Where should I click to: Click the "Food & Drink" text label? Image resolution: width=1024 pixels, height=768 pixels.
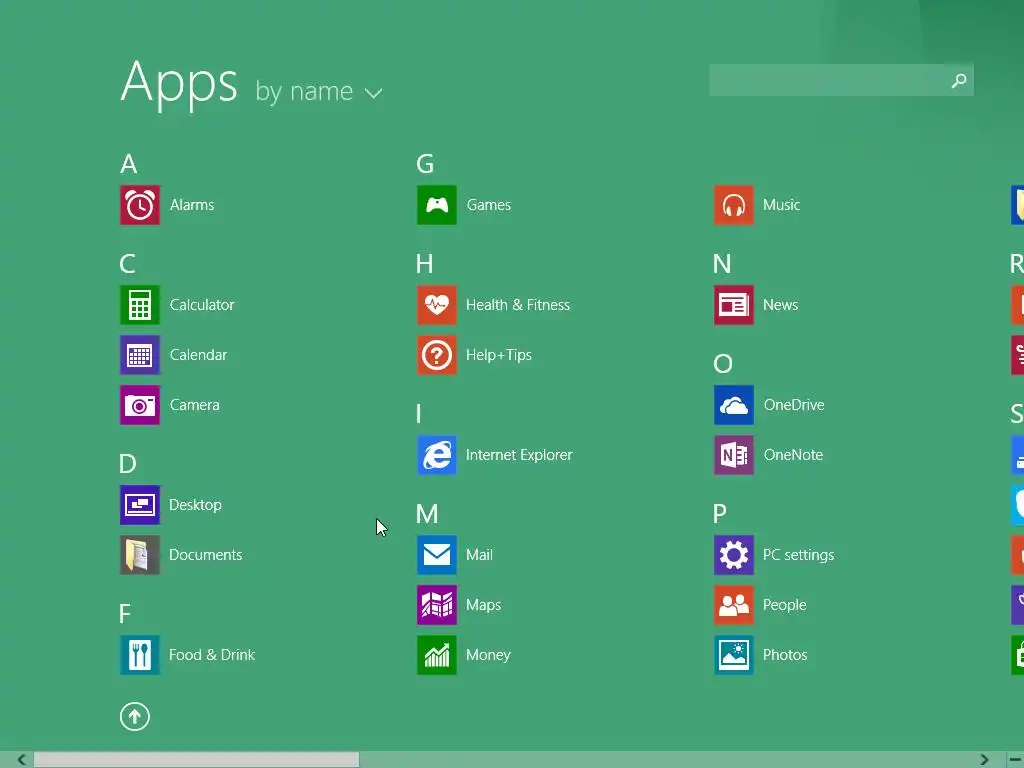click(212, 655)
